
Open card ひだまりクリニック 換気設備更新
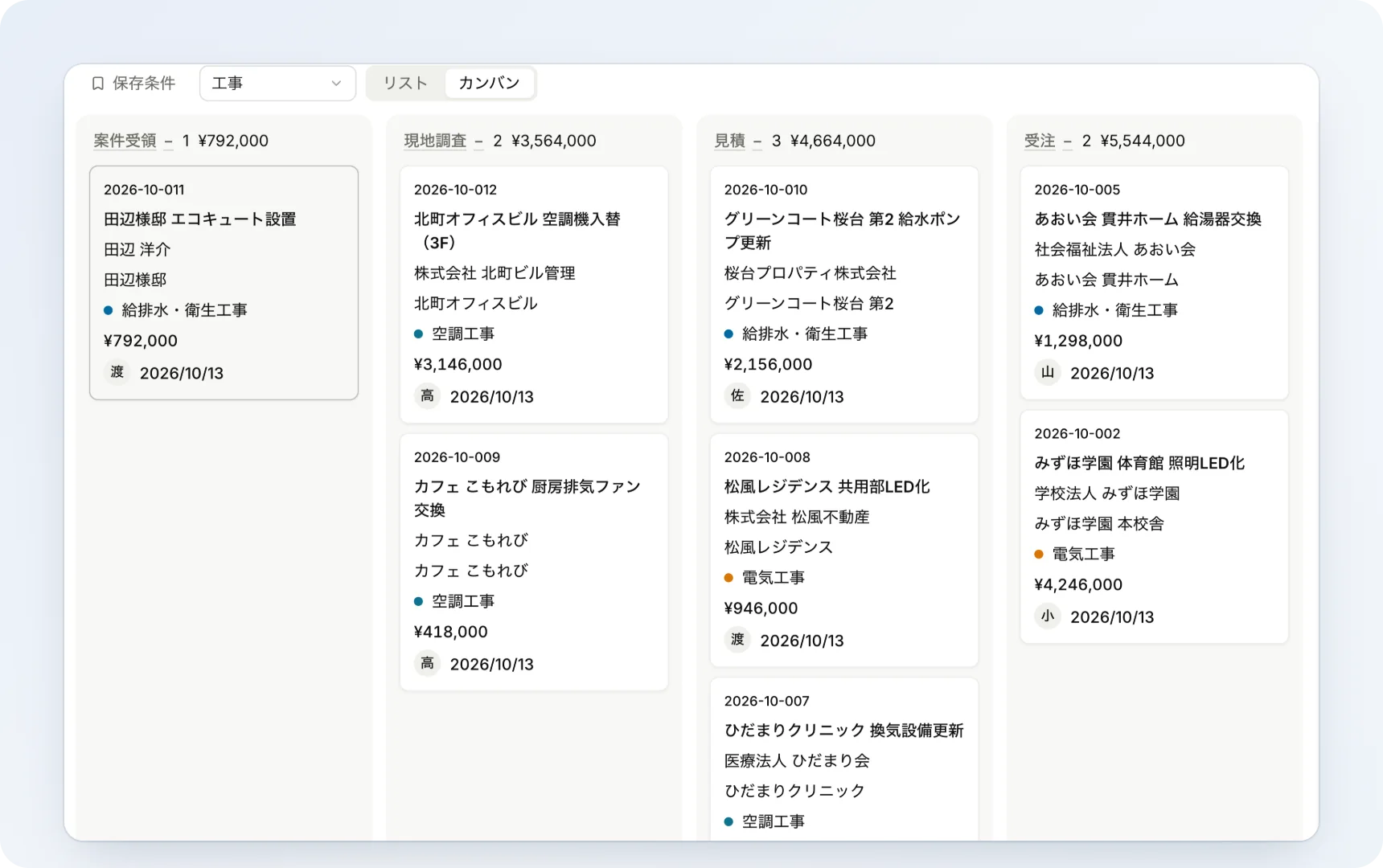844,759
